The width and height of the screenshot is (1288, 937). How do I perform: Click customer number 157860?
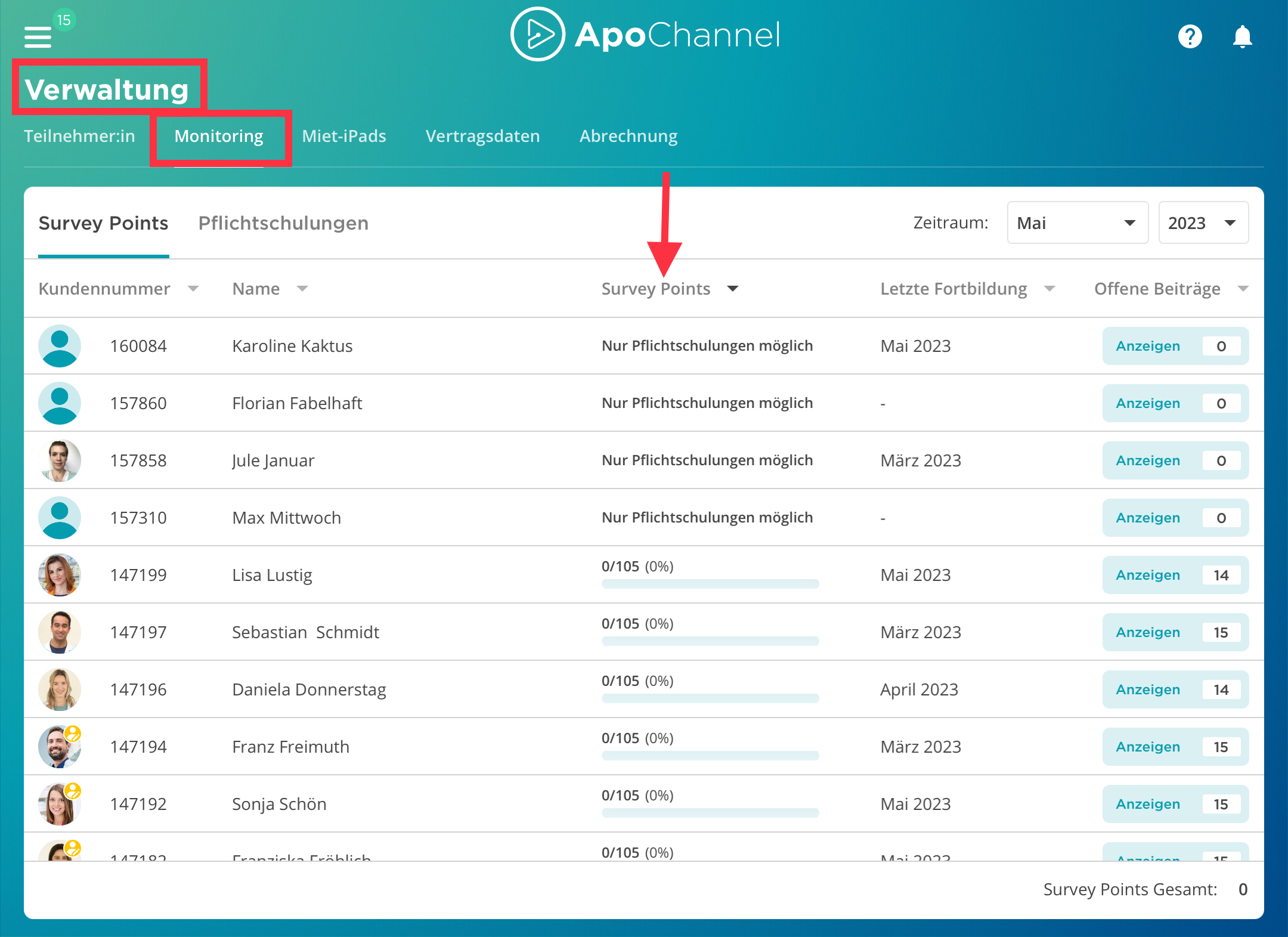138,403
